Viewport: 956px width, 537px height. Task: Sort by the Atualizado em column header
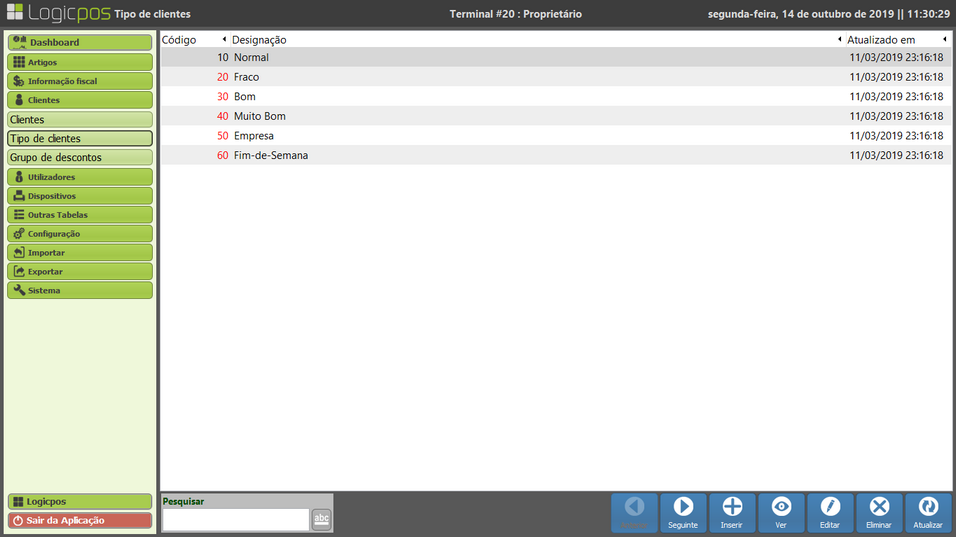(880, 40)
